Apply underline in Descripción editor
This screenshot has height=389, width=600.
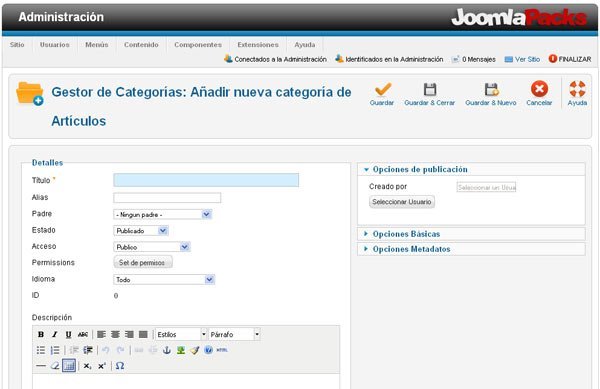(x=68, y=334)
